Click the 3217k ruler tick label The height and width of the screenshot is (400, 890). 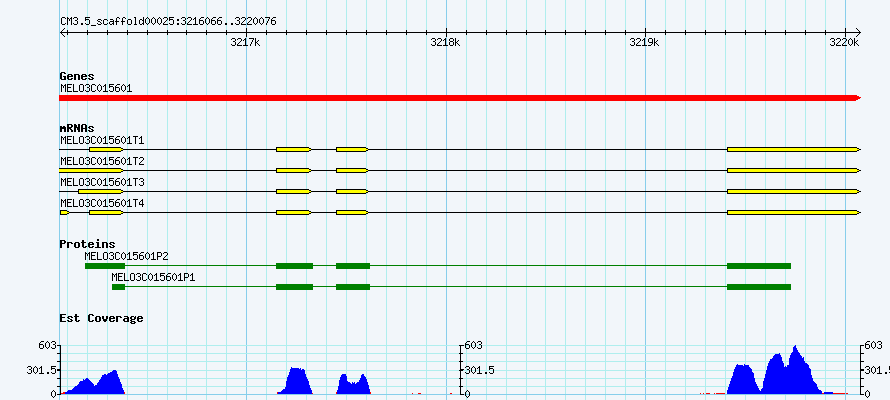click(245, 42)
